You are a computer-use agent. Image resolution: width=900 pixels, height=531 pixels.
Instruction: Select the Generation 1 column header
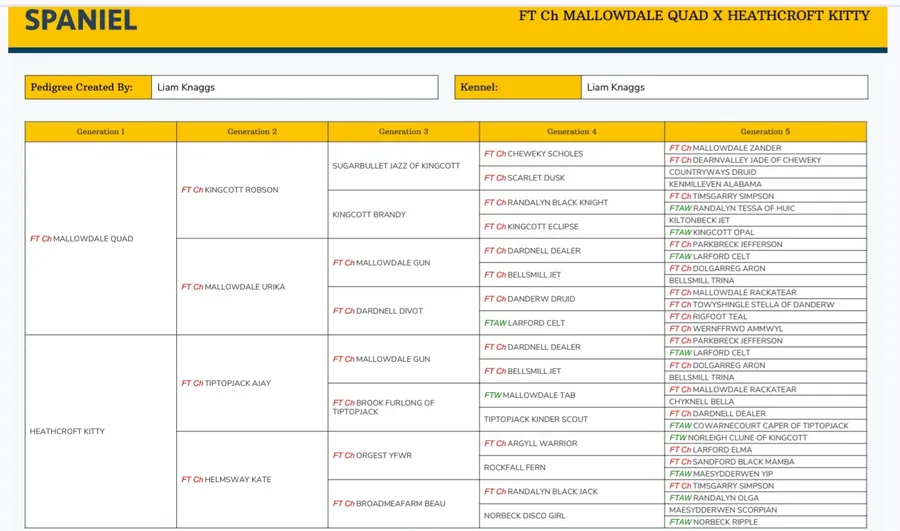tap(100, 131)
